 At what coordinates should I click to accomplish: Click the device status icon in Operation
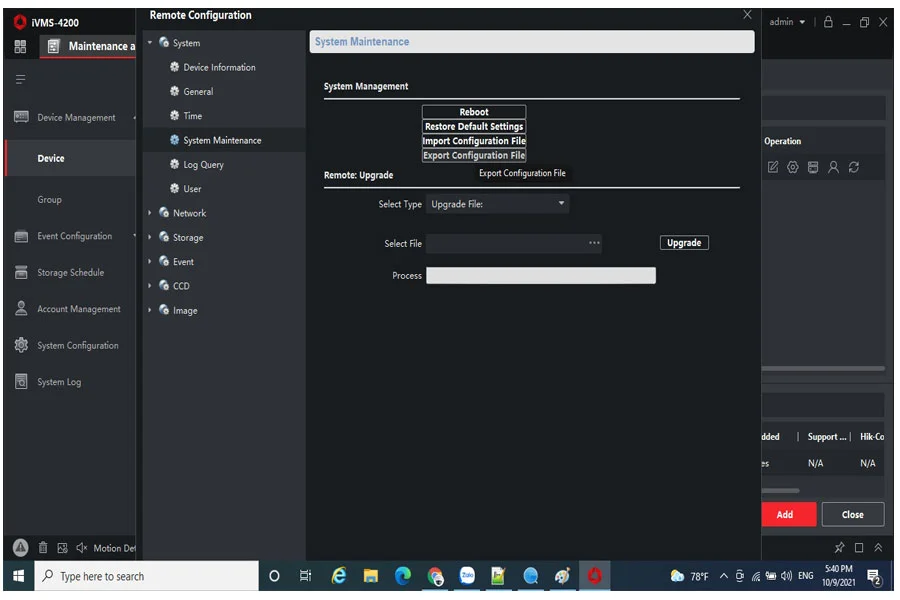813,168
